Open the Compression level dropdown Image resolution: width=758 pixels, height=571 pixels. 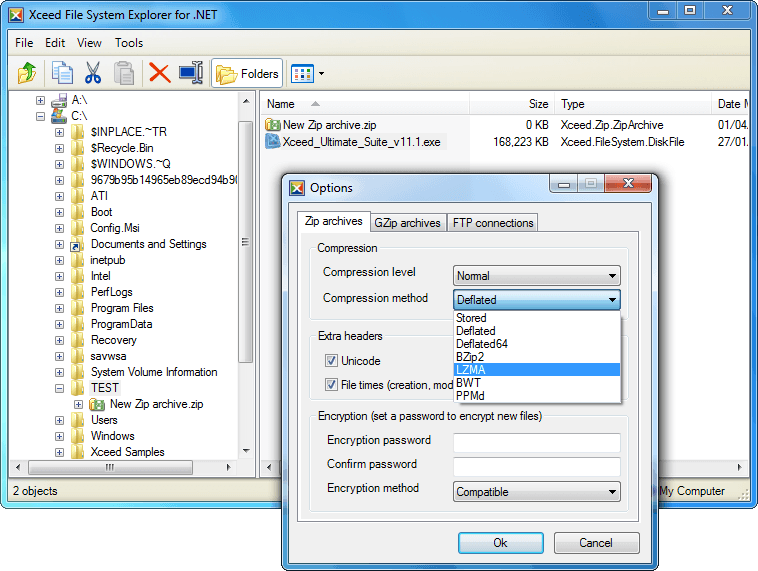(x=537, y=276)
